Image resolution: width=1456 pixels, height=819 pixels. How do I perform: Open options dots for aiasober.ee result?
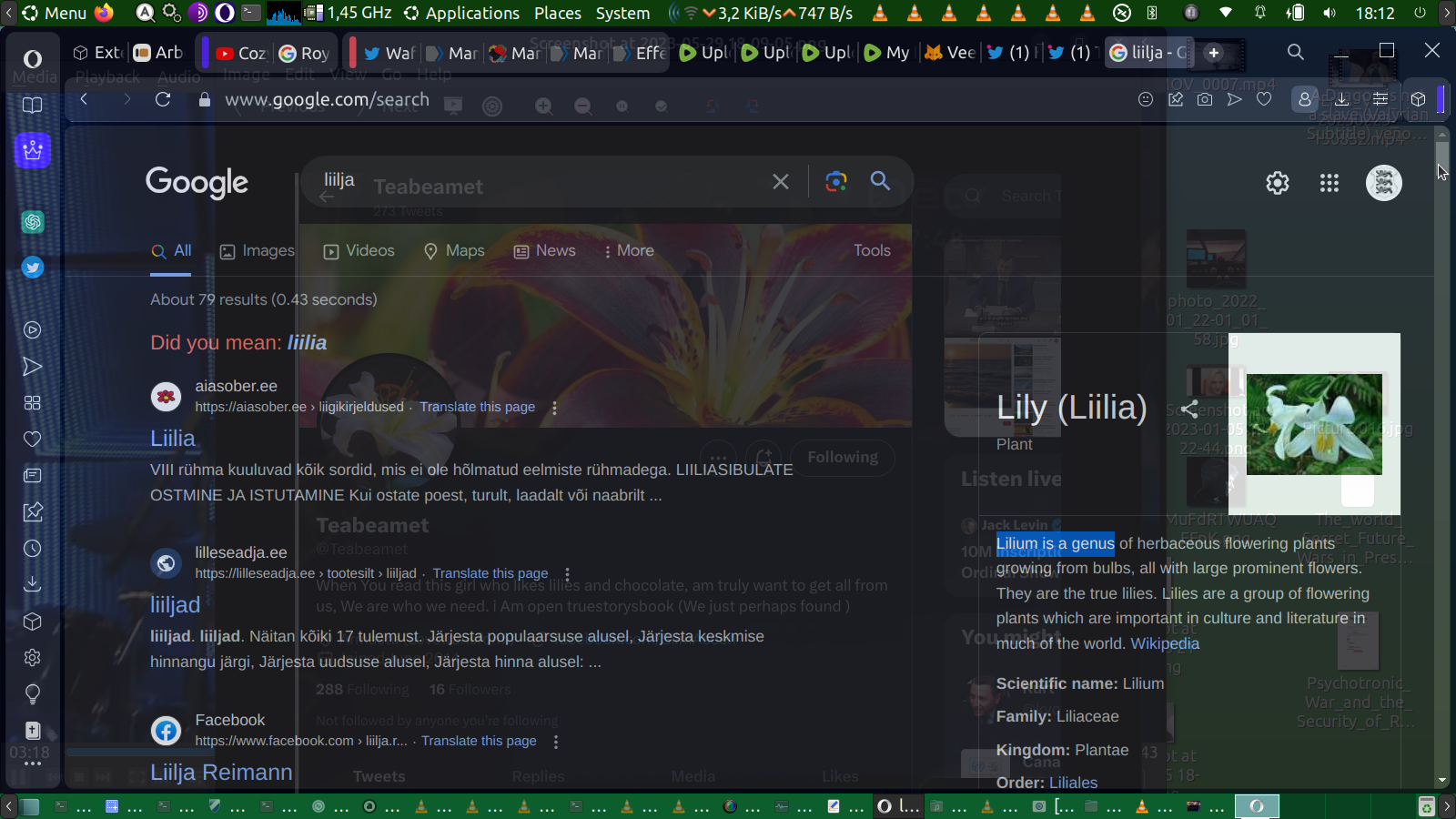554,408
